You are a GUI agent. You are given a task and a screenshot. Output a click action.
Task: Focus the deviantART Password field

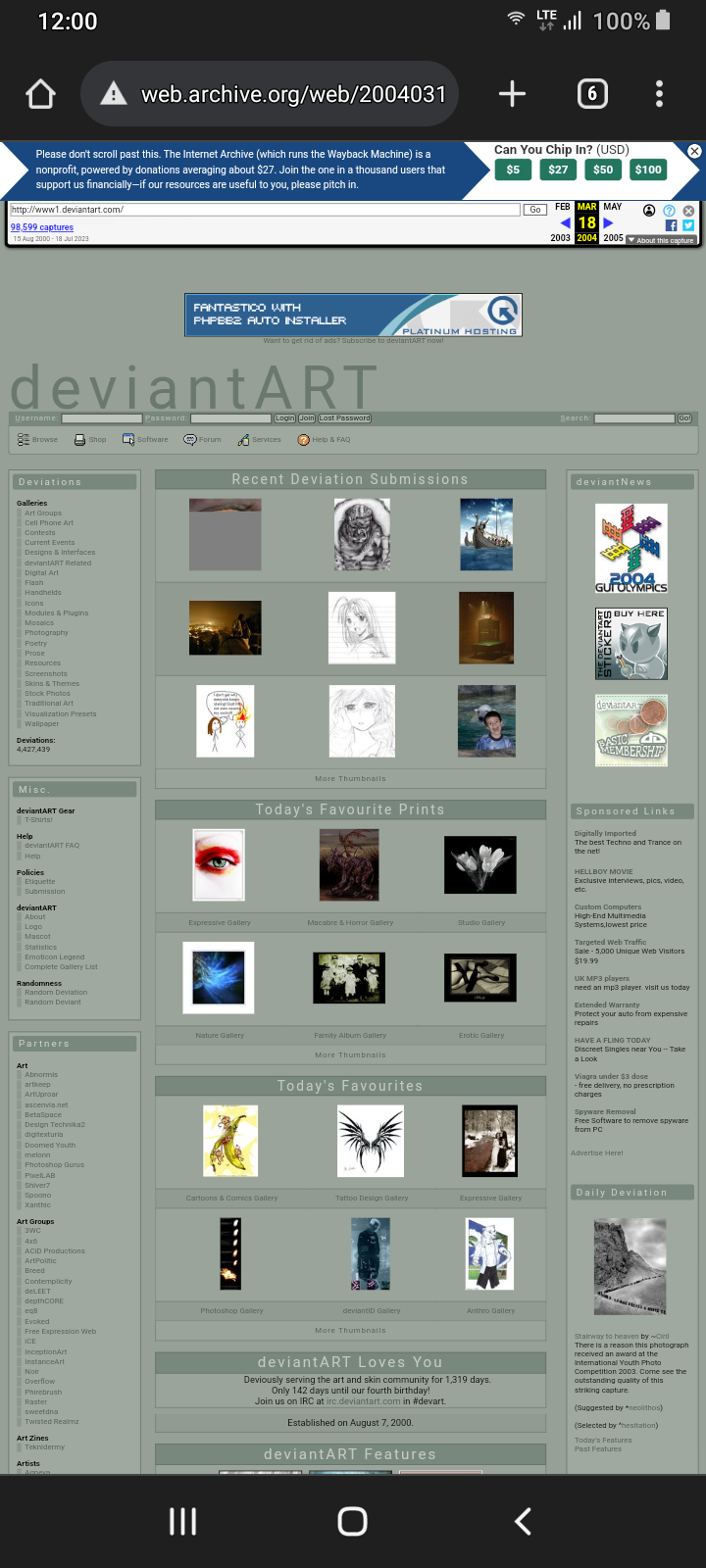click(230, 418)
